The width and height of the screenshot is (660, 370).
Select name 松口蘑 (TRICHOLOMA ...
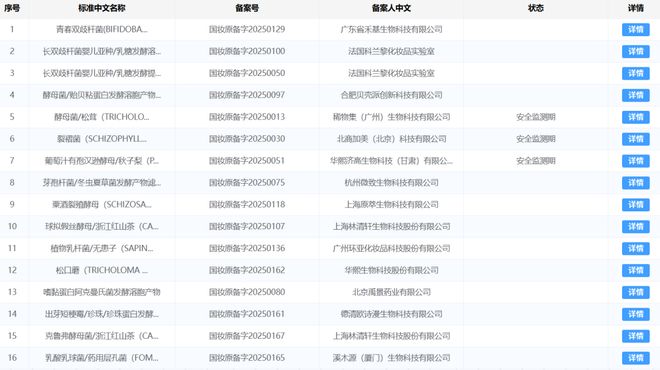click(x=102, y=270)
